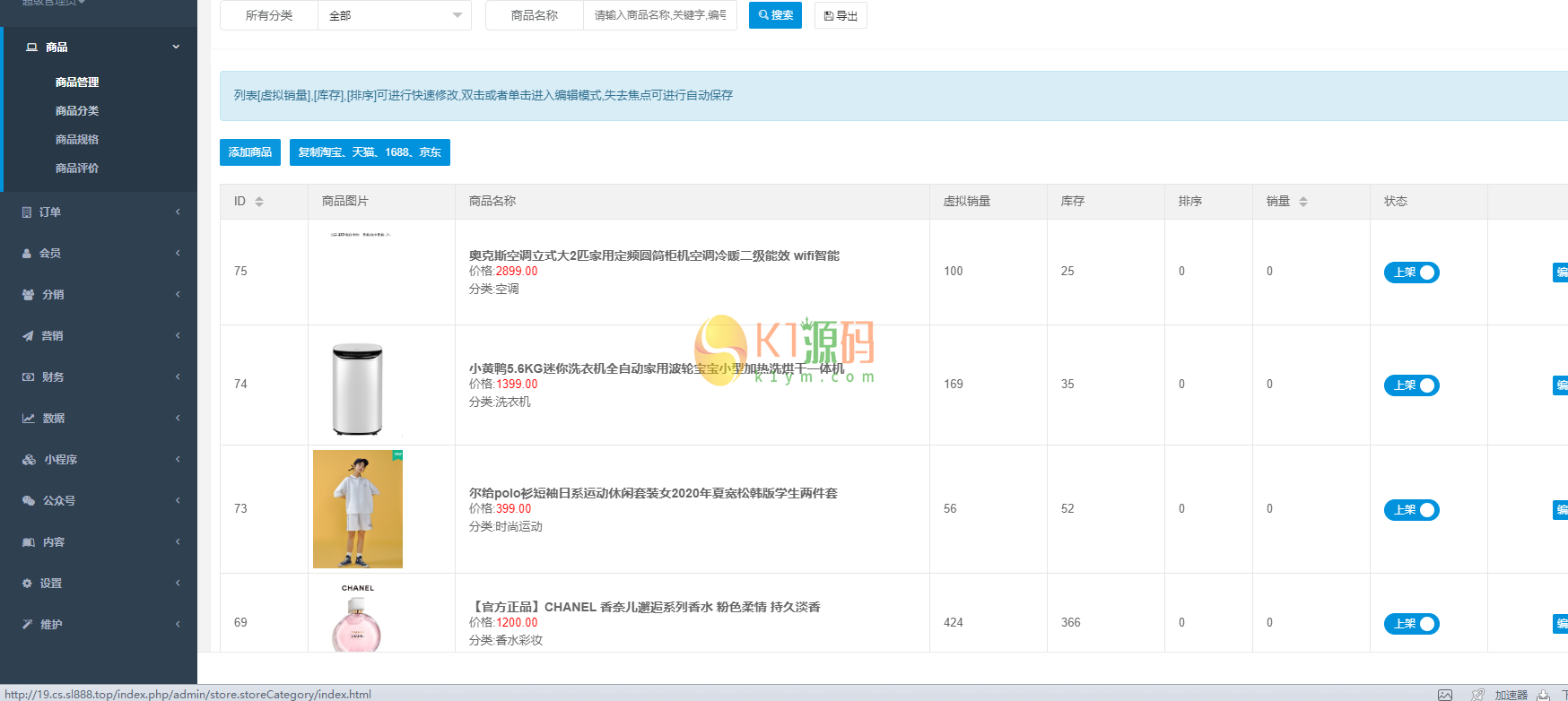Select the 商品规格 submenu item
This screenshot has width=1568, height=701.
(x=77, y=139)
